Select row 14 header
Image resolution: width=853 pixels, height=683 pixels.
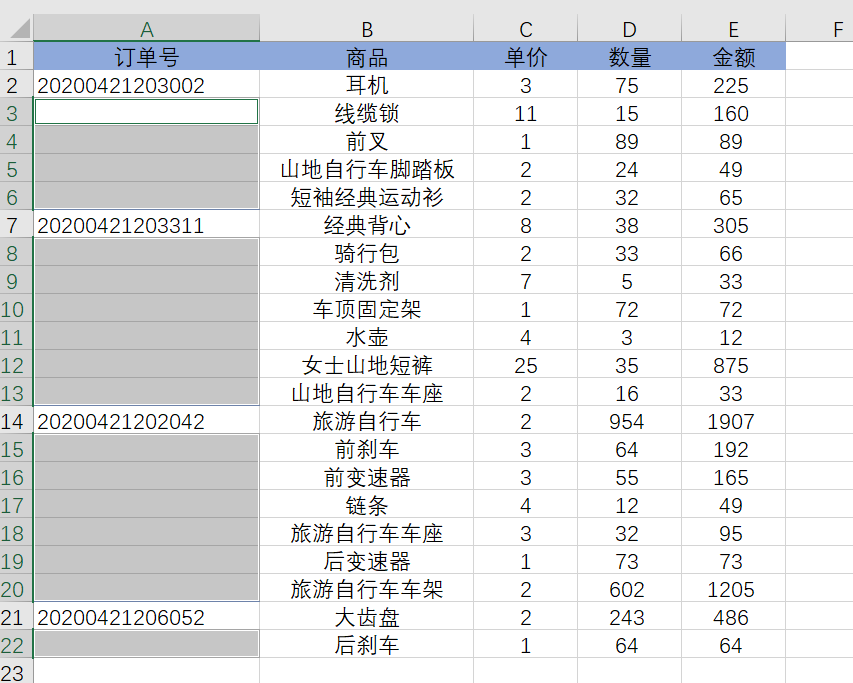16,420
